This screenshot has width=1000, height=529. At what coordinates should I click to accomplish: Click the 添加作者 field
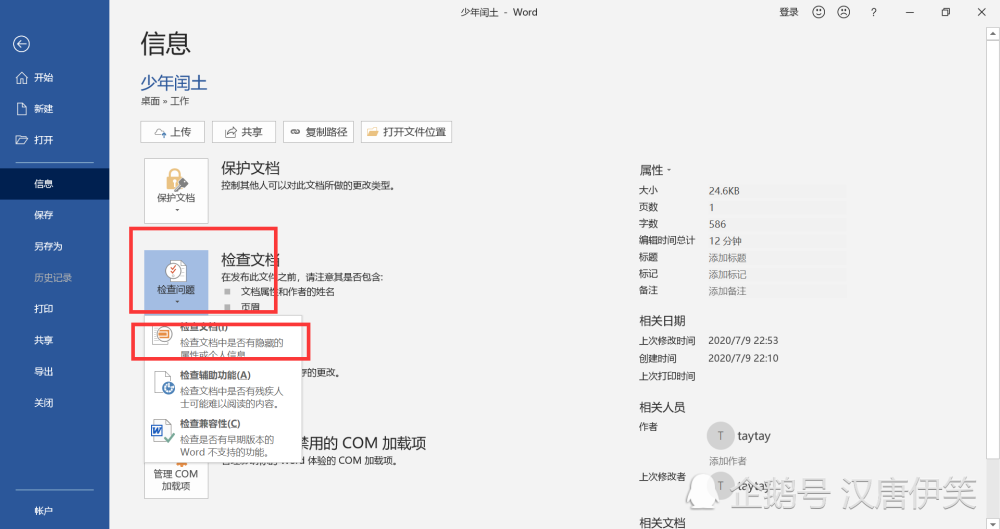pyautogui.click(x=728, y=461)
